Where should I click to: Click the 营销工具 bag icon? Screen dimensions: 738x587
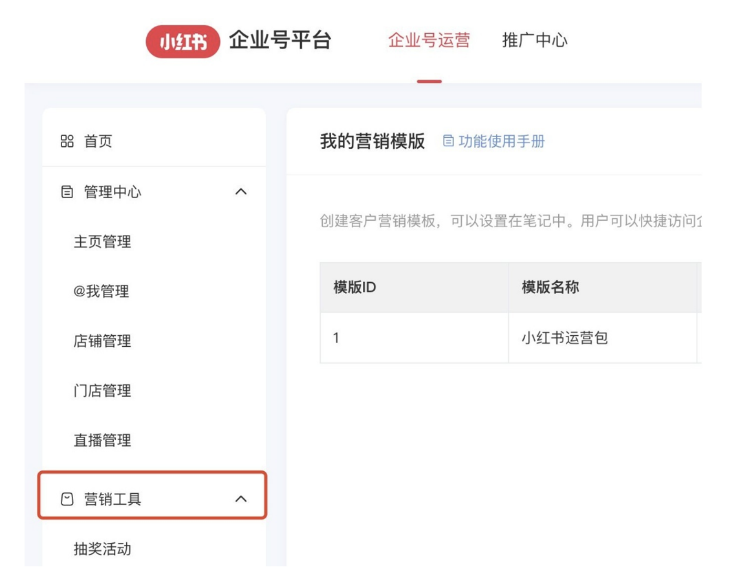(67, 499)
